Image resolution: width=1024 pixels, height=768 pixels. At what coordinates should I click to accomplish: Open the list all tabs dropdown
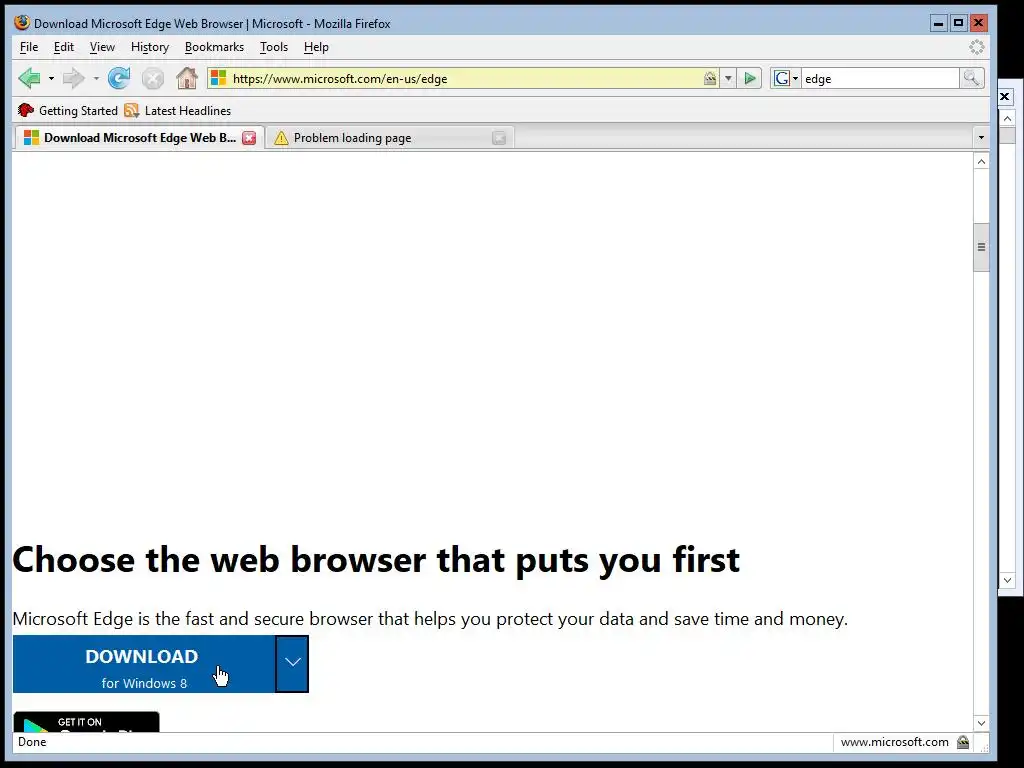(x=981, y=137)
